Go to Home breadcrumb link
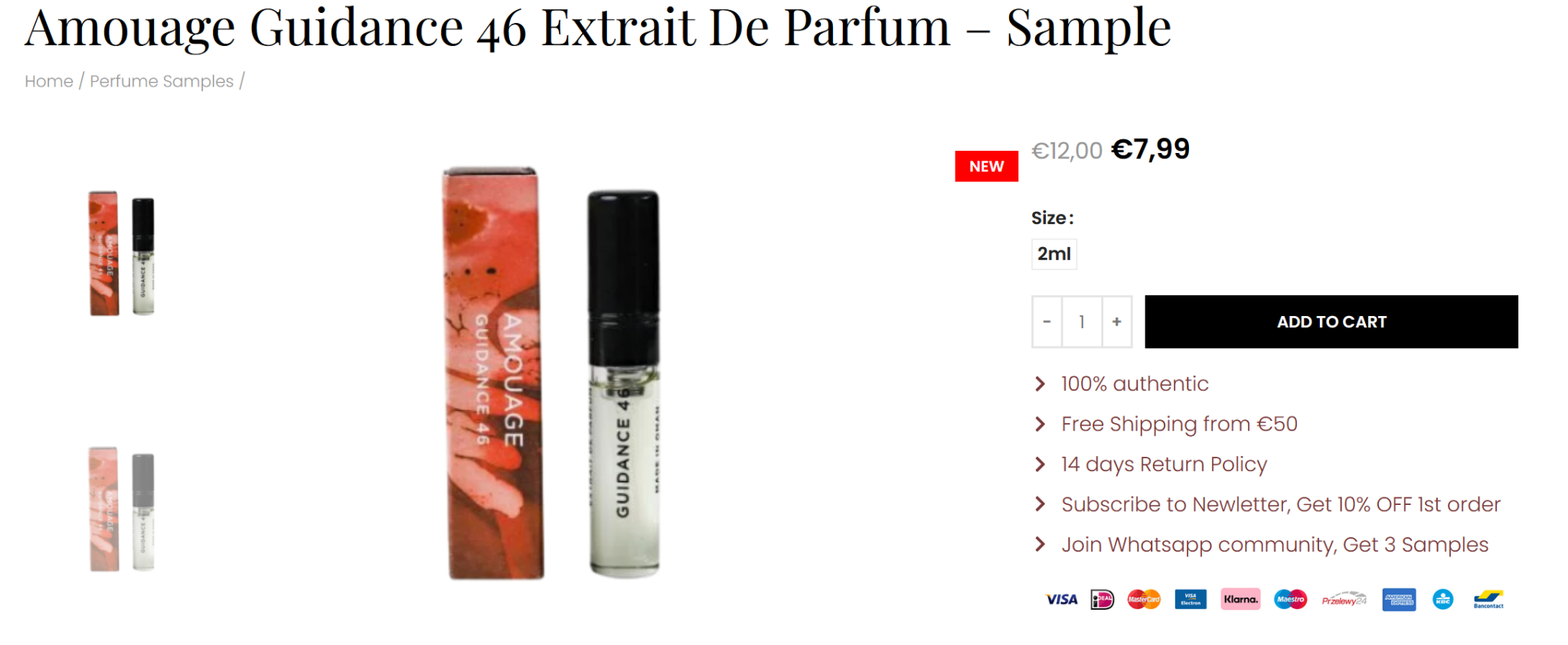Screen dimensions: 1568x645 (49, 81)
